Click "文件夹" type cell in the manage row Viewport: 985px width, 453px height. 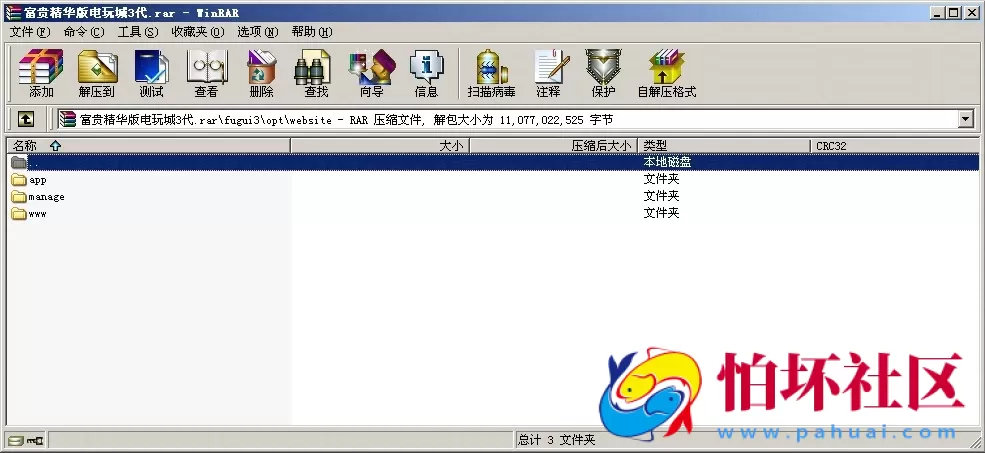[x=661, y=197]
